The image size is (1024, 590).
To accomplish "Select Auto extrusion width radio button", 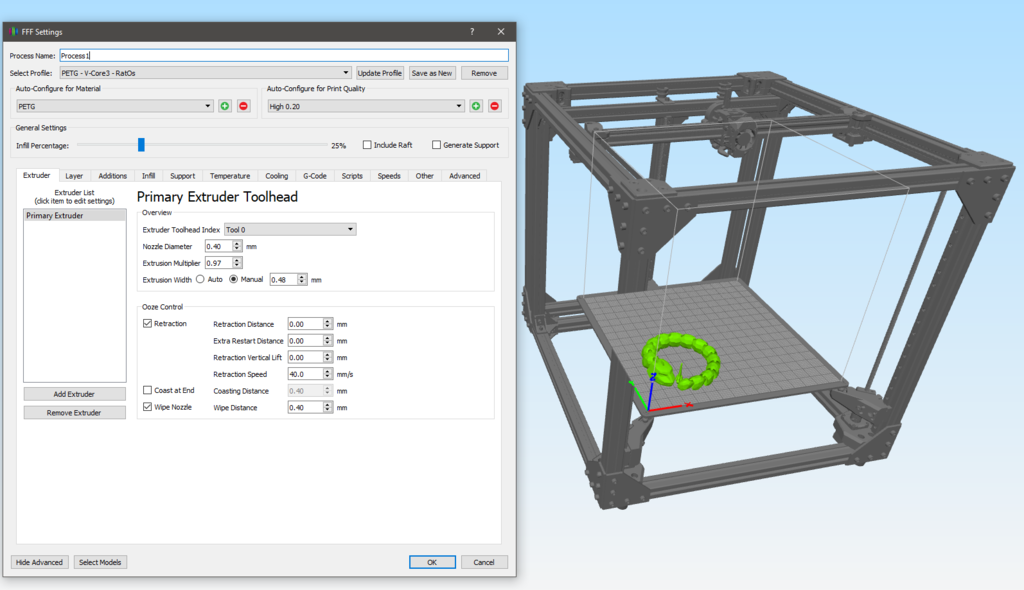I will coord(200,279).
